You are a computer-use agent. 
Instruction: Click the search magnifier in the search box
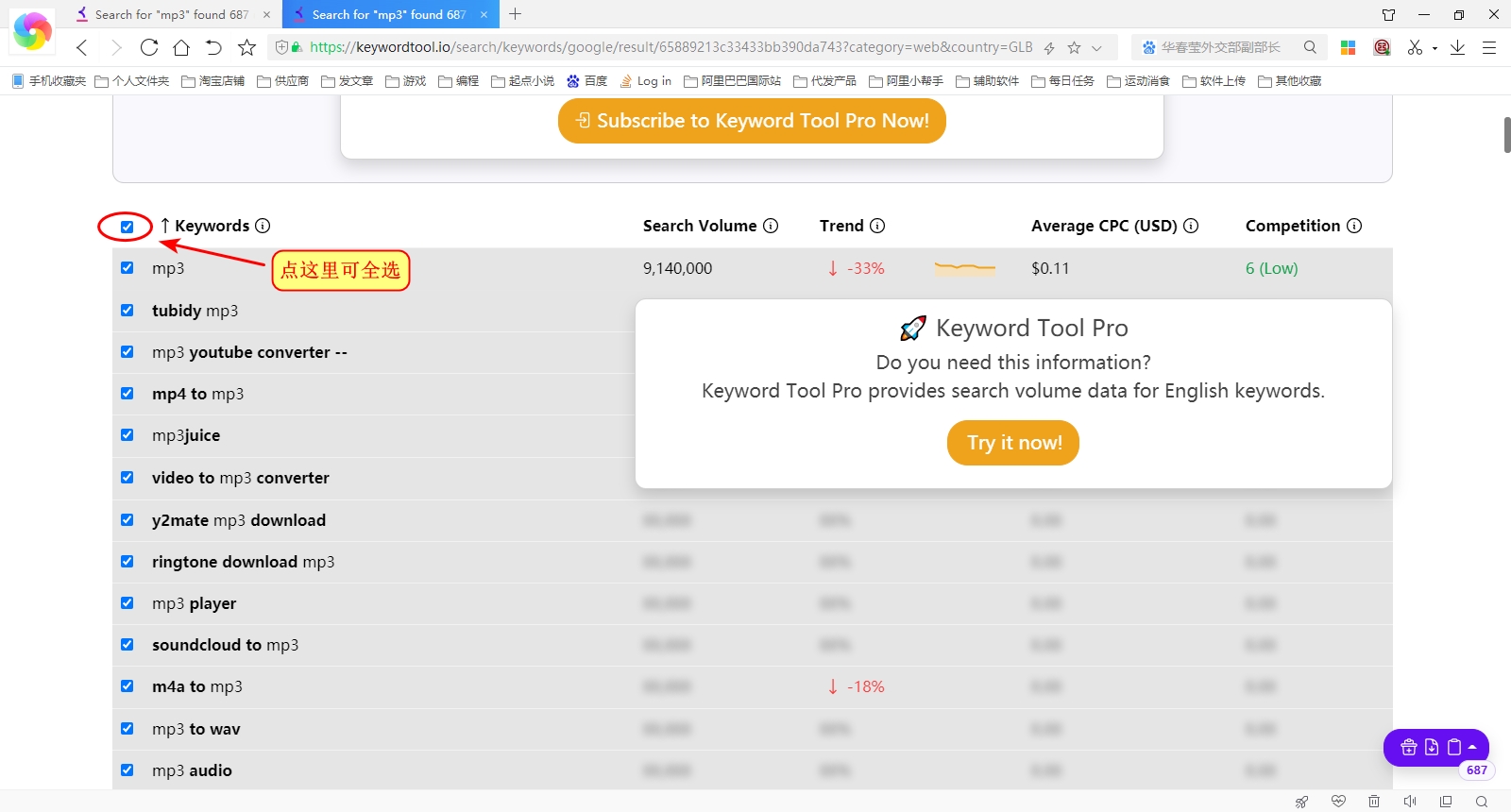pos(1310,47)
